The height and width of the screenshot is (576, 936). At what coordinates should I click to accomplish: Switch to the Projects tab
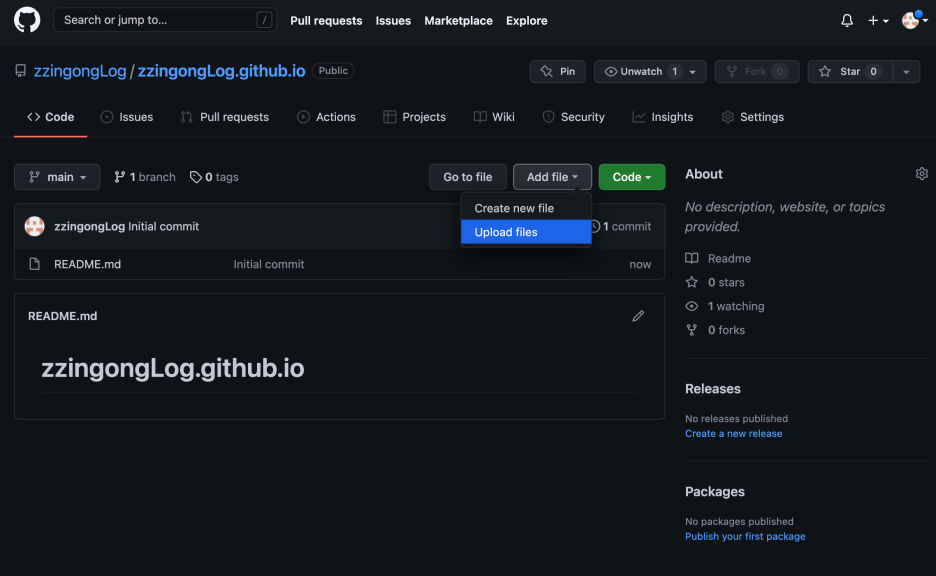(x=414, y=117)
